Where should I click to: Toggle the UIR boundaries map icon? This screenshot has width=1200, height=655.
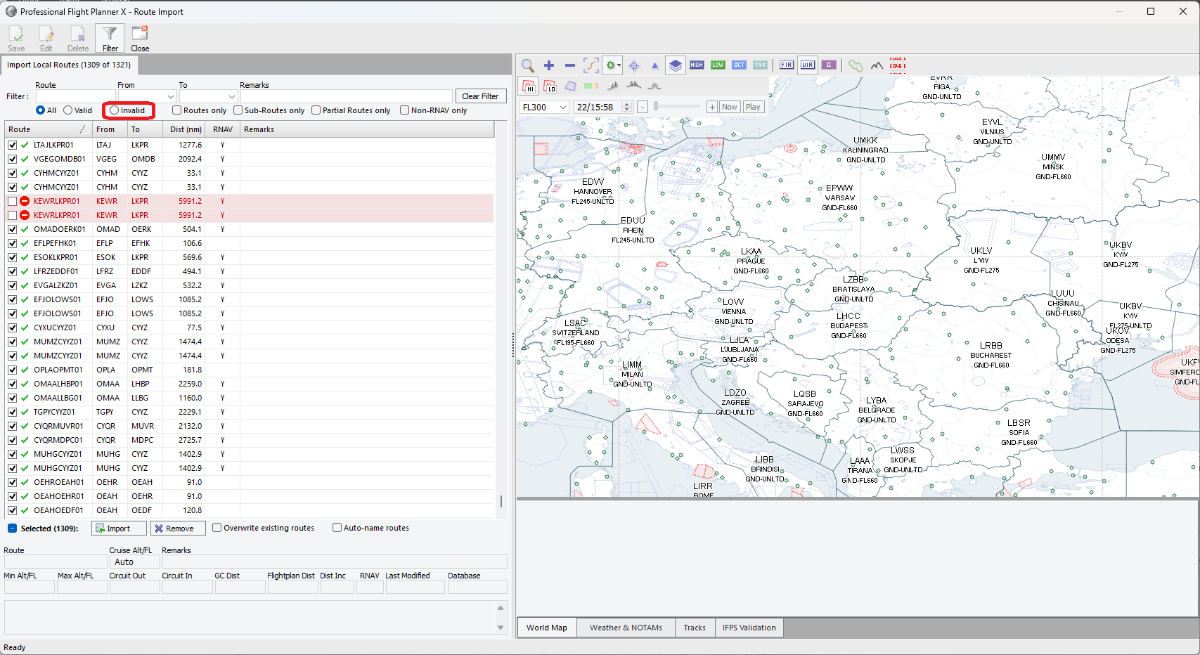pyautogui.click(x=808, y=65)
